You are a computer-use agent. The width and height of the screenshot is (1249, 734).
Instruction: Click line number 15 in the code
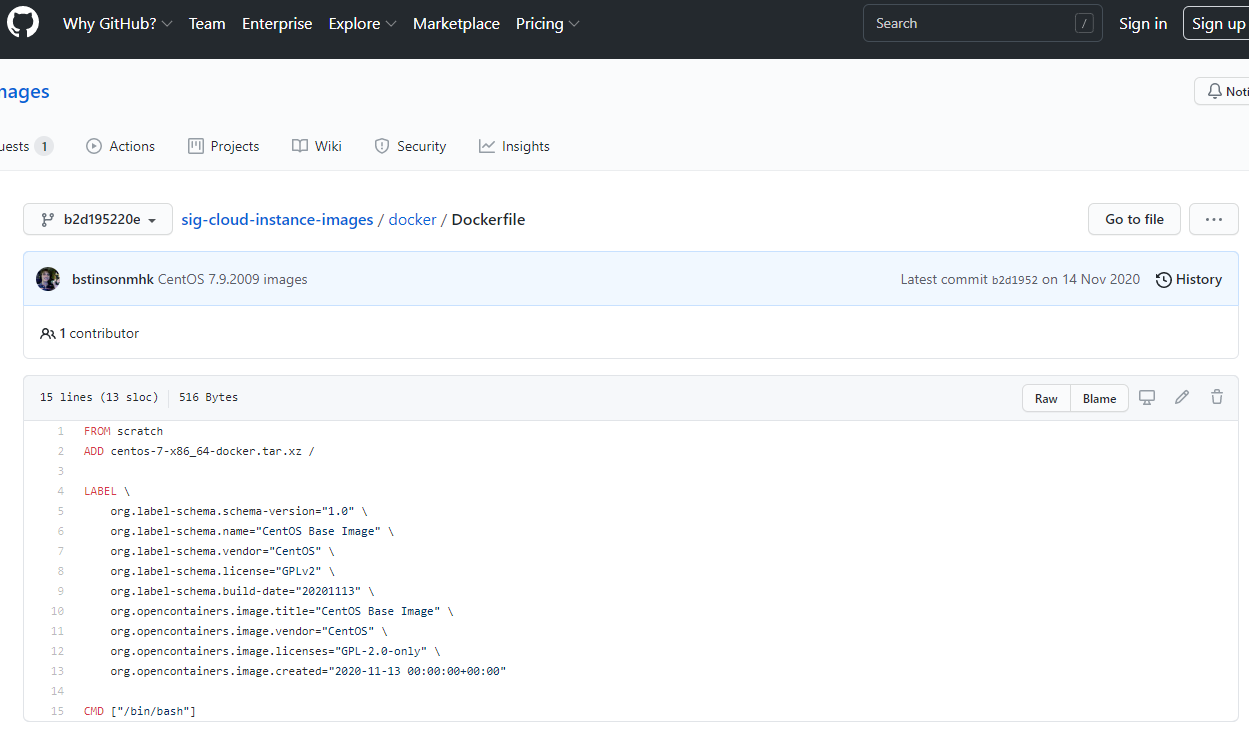[57, 711]
